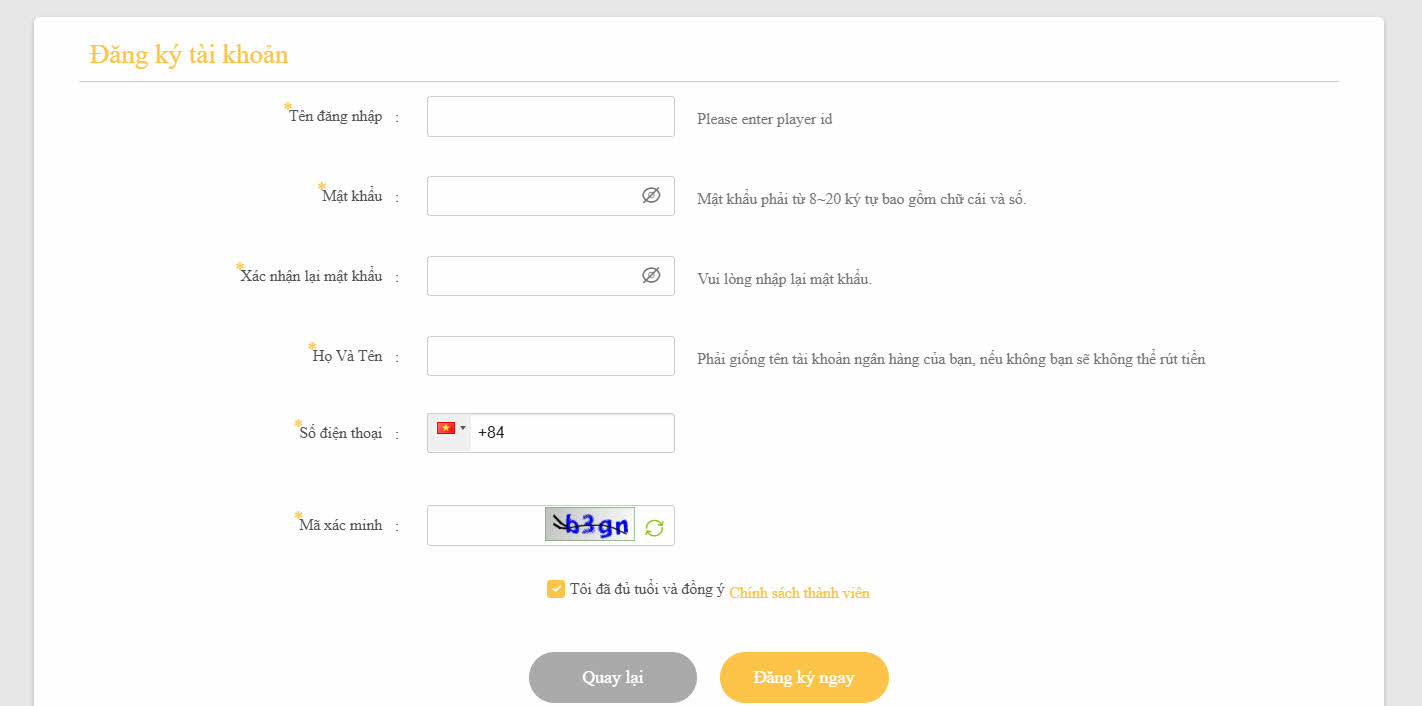Click the Đăng ký tài khoản heading

tap(189, 54)
